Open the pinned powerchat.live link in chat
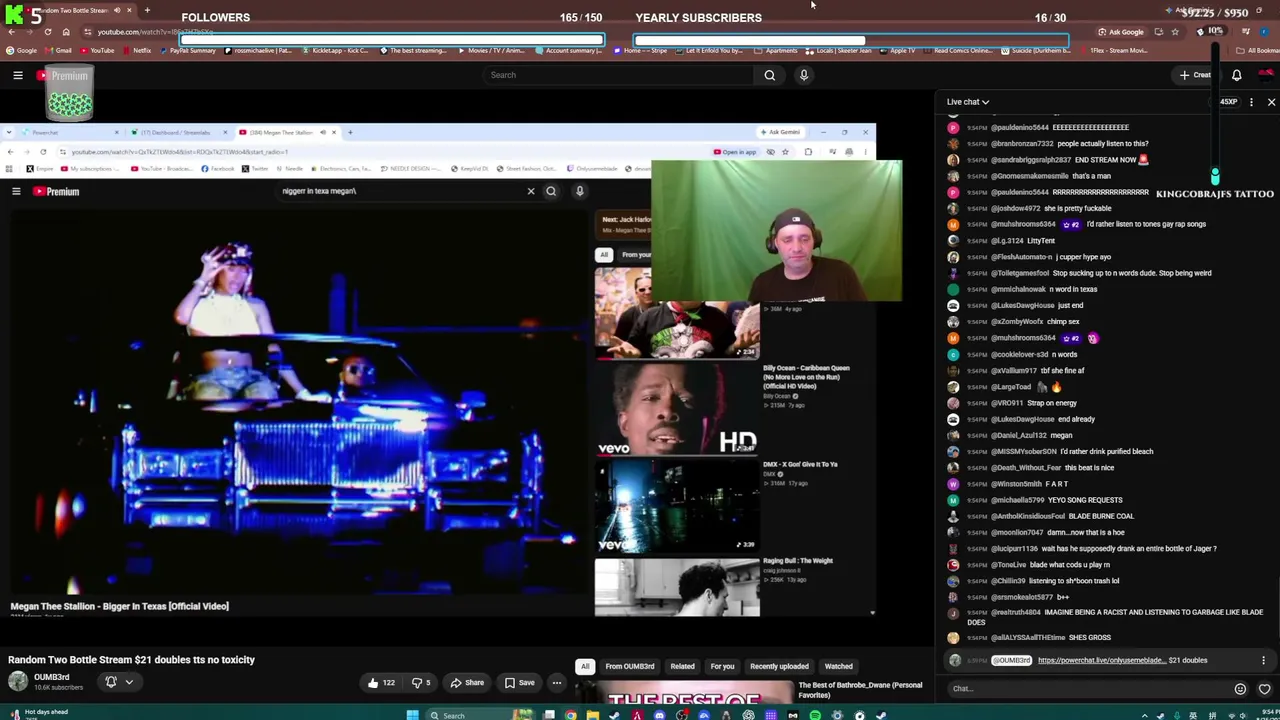1280x720 pixels. coord(1101,660)
